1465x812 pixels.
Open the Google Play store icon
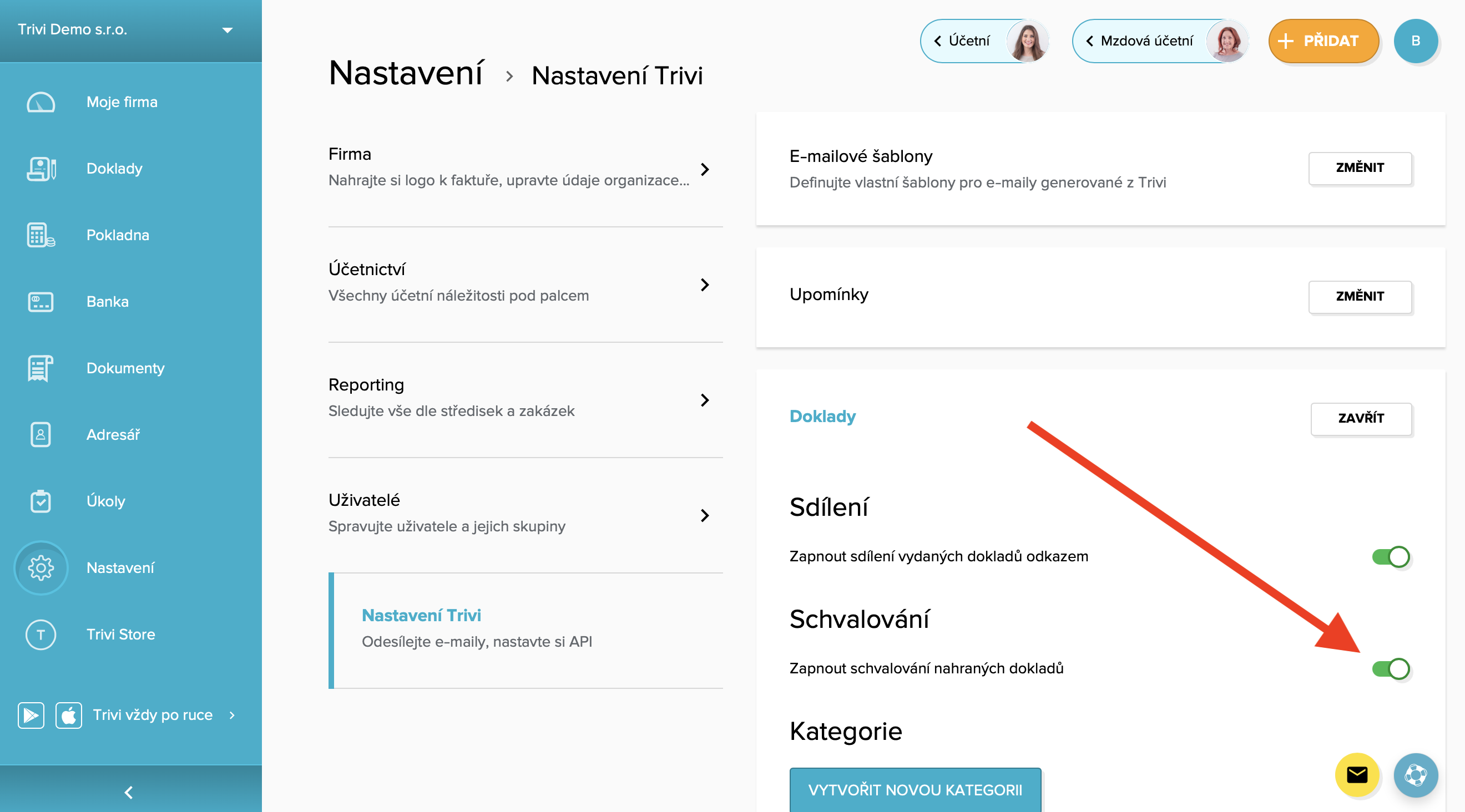(31, 715)
